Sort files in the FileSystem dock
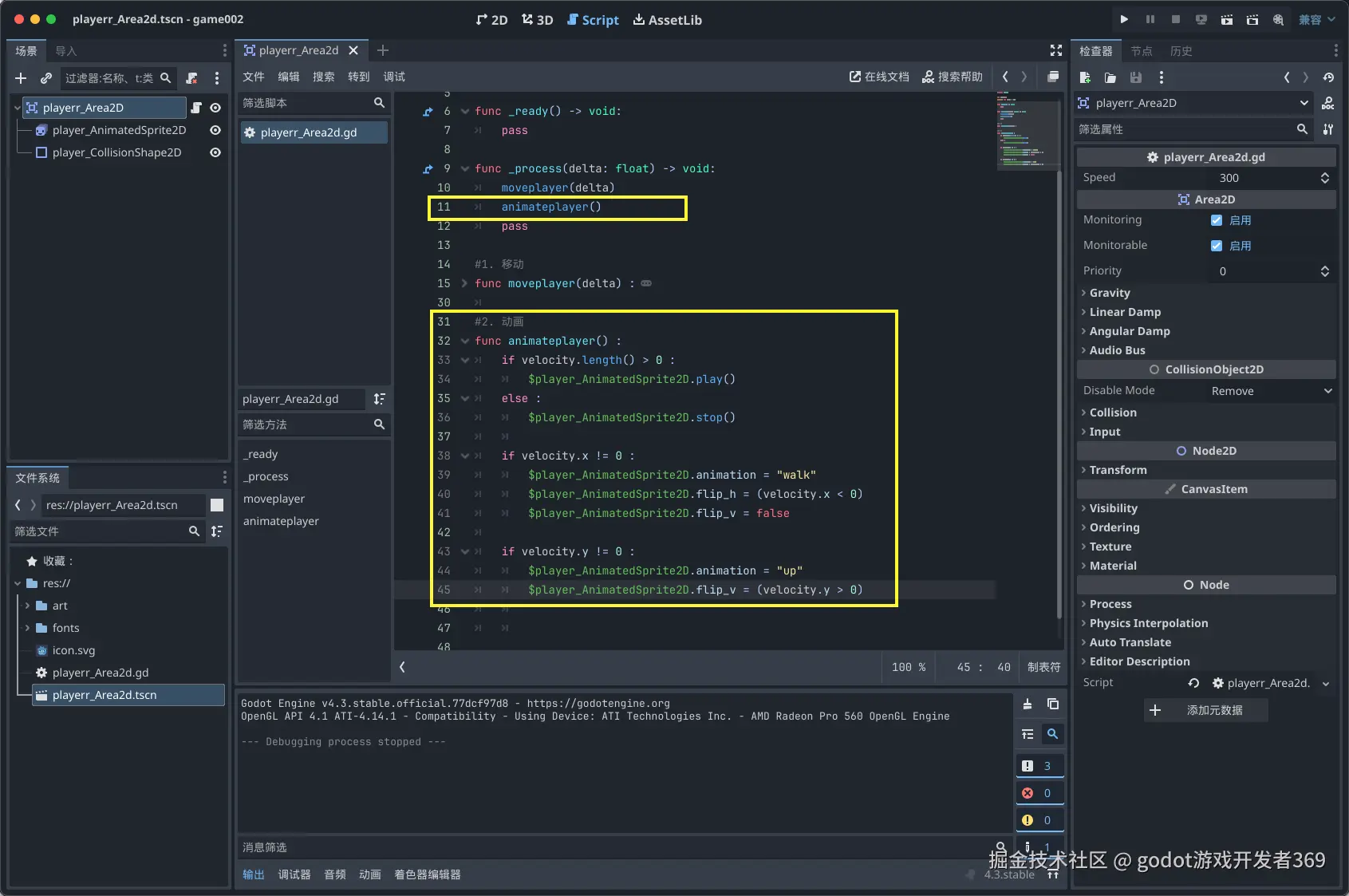The width and height of the screenshot is (1349, 896). point(217,531)
